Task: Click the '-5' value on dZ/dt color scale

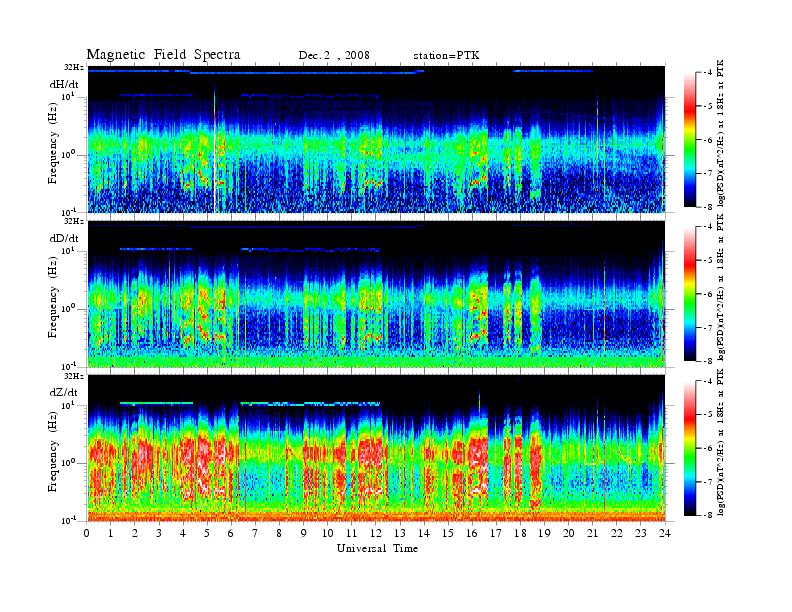Action: [709, 415]
